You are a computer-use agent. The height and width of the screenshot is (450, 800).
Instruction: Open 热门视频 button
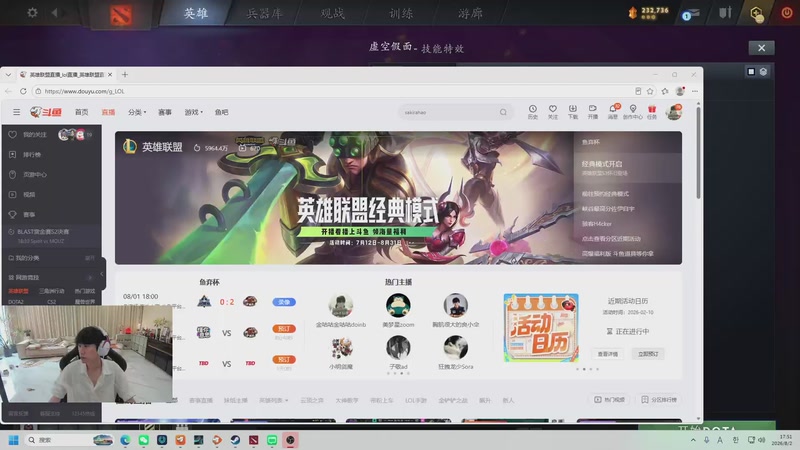pyautogui.click(x=610, y=399)
